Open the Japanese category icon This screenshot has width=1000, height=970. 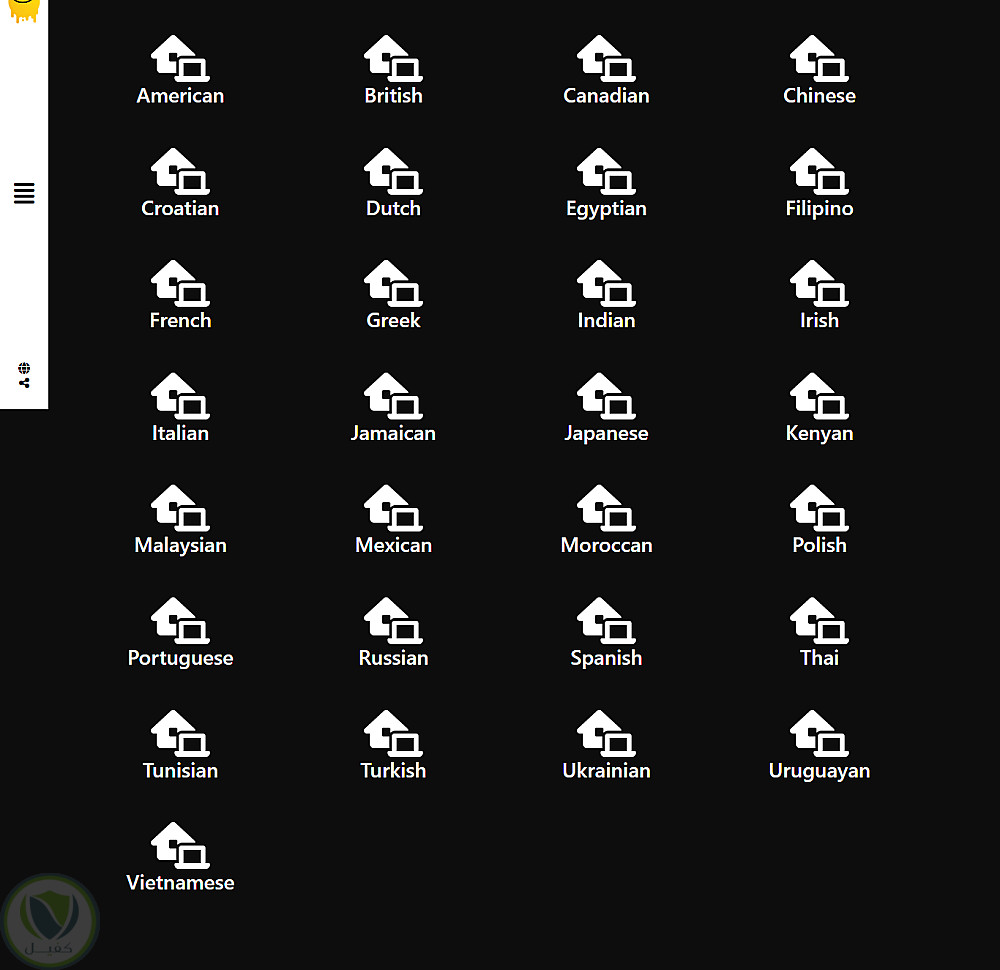(x=607, y=396)
